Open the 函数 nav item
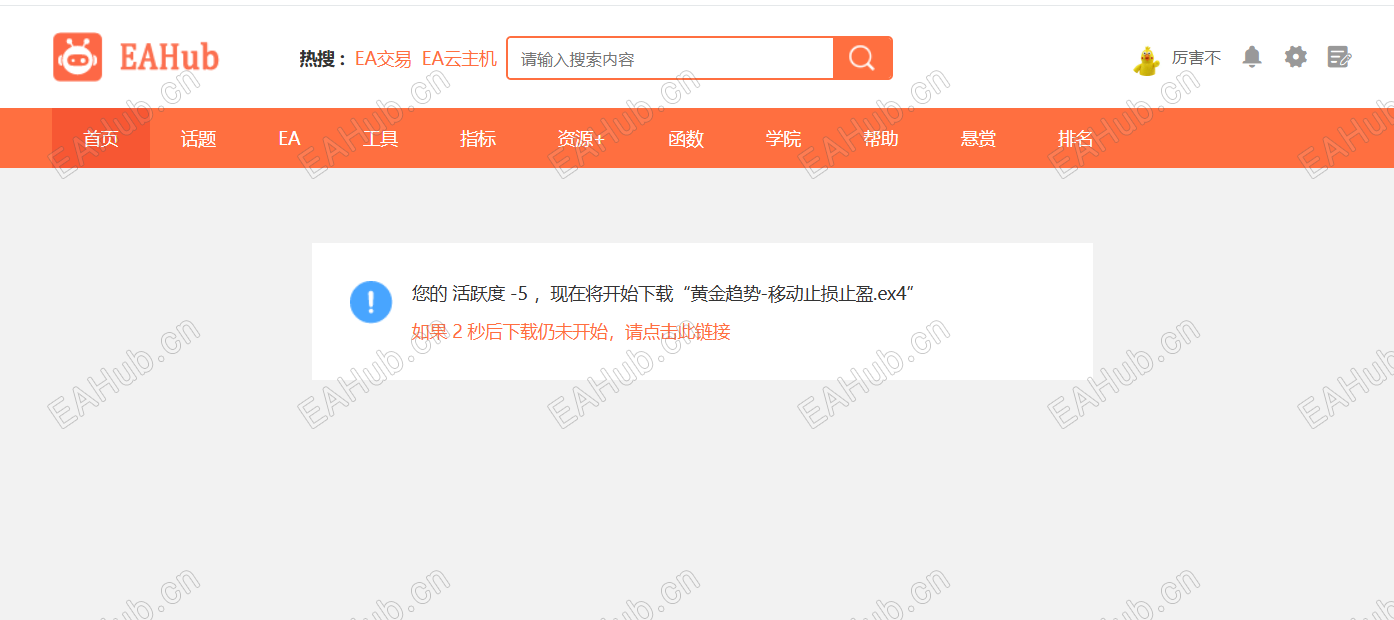Screen dimensions: 1394x620 click(686, 139)
